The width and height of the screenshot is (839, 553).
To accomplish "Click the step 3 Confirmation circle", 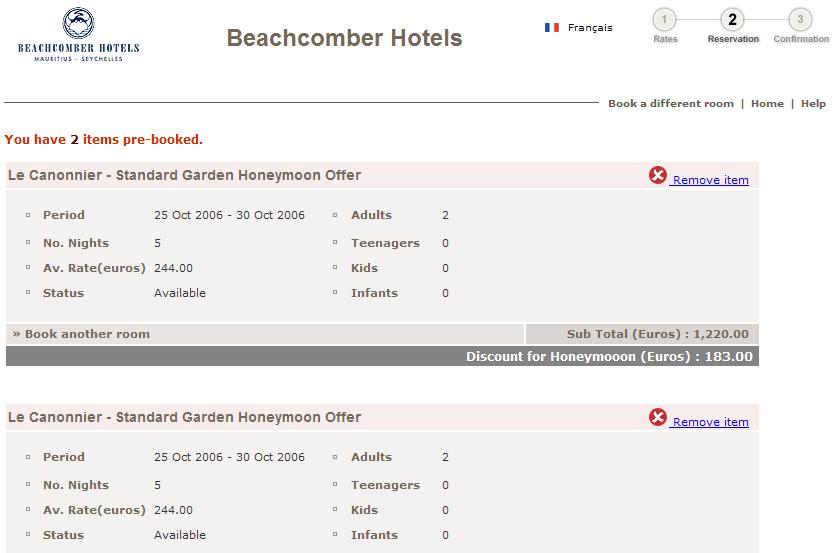I will [x=800, y=20].
